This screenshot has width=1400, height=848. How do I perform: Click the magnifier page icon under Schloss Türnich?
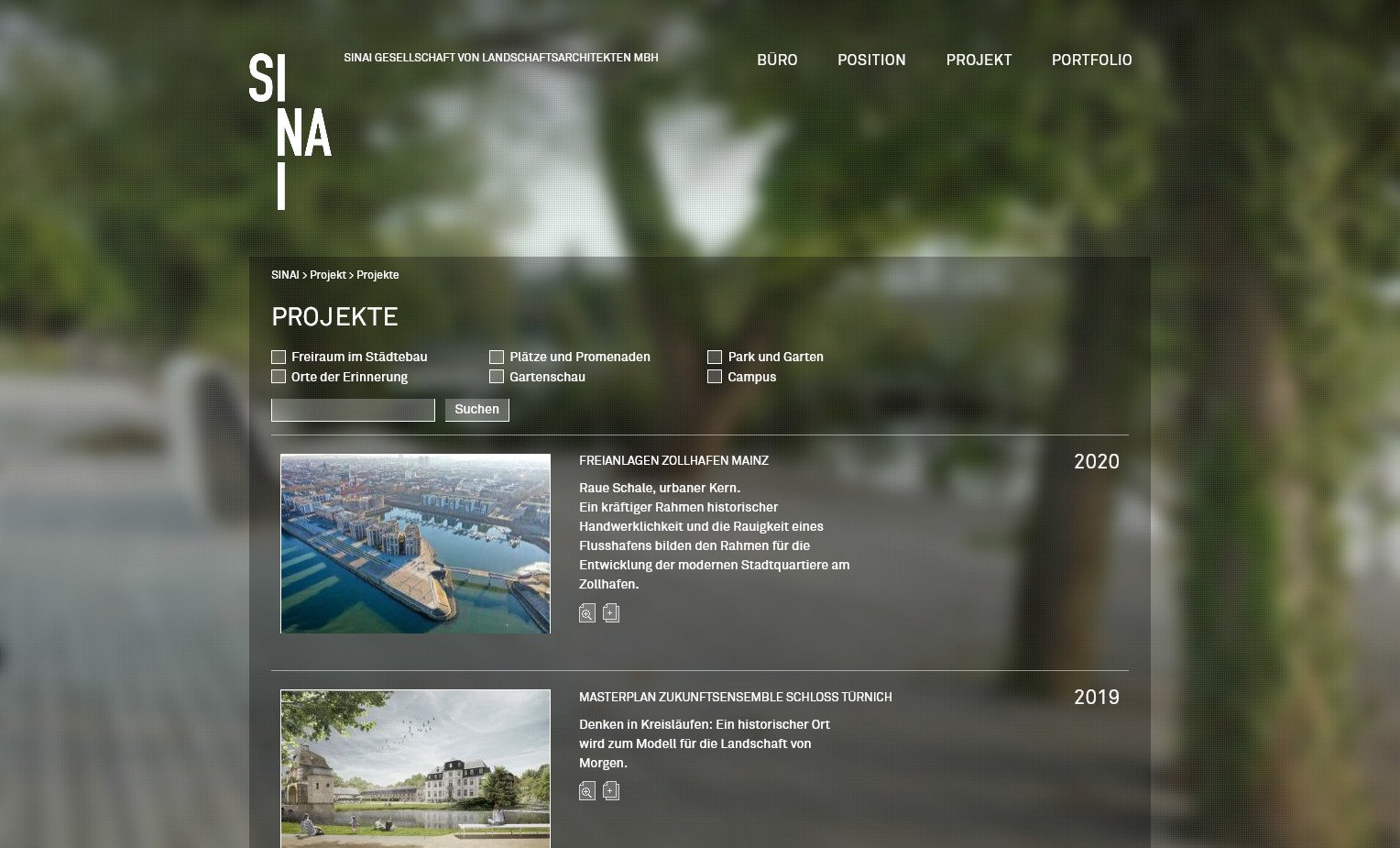click(x=587, y=791)
